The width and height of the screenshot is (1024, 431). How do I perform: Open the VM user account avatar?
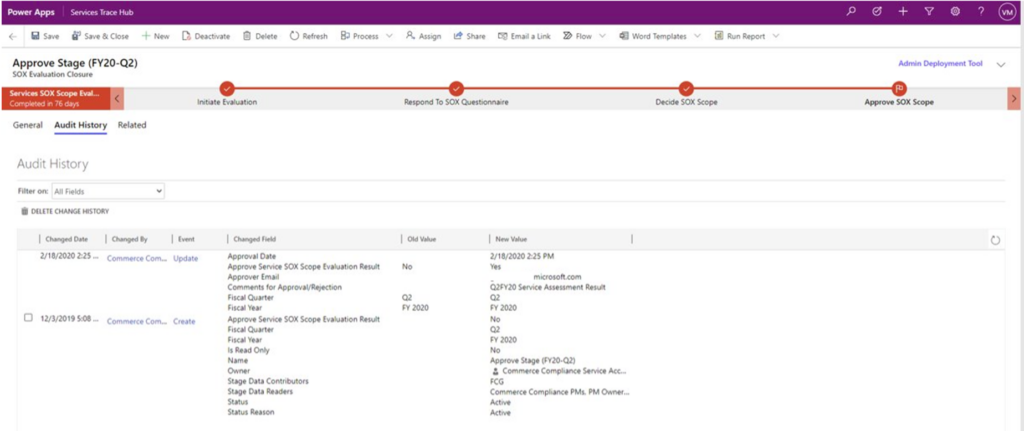pos(1007,12)
